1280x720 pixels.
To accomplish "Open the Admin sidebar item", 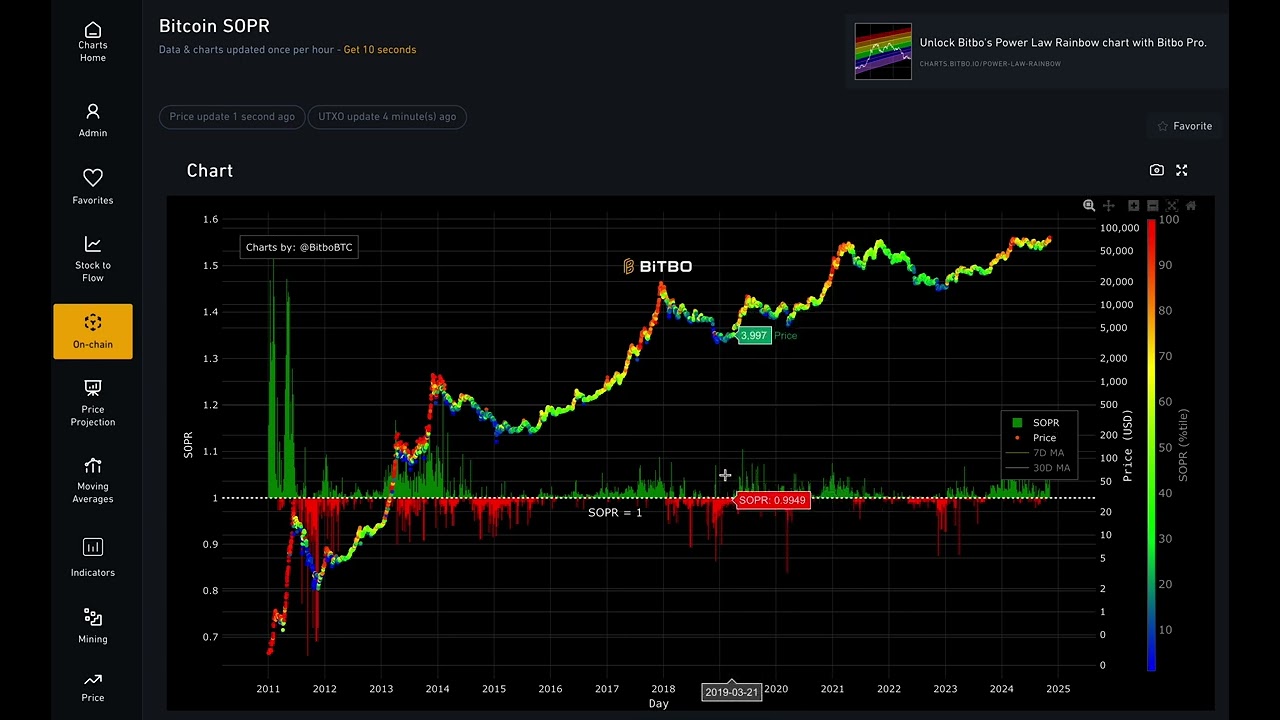I will 93,120.
